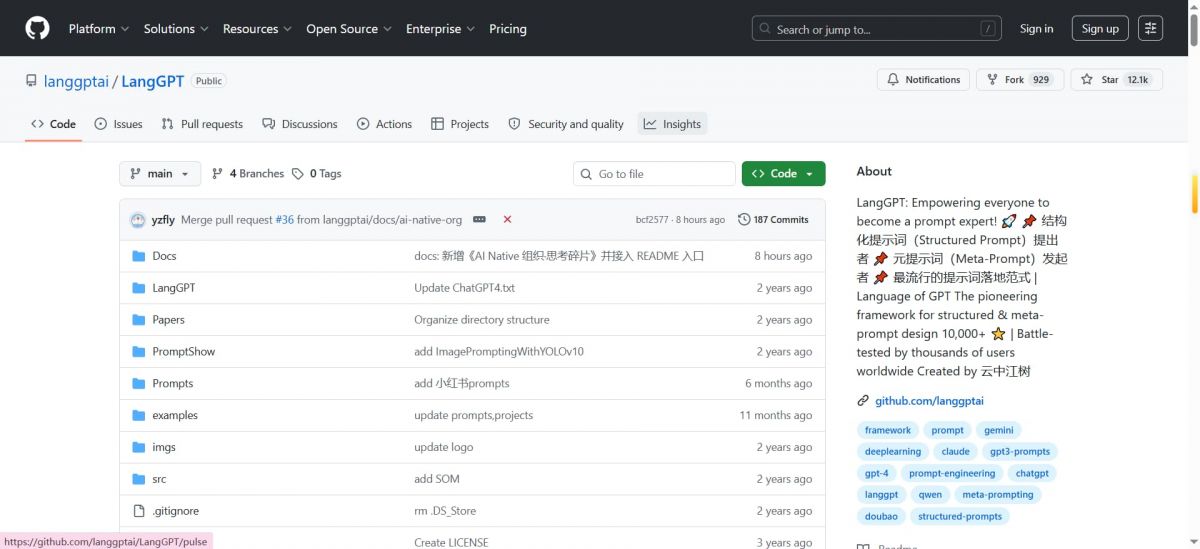The width and height of the screenshot is (1200, 549).
Task: Expand the Enterprise menu
Action: (x=440, y=29)
